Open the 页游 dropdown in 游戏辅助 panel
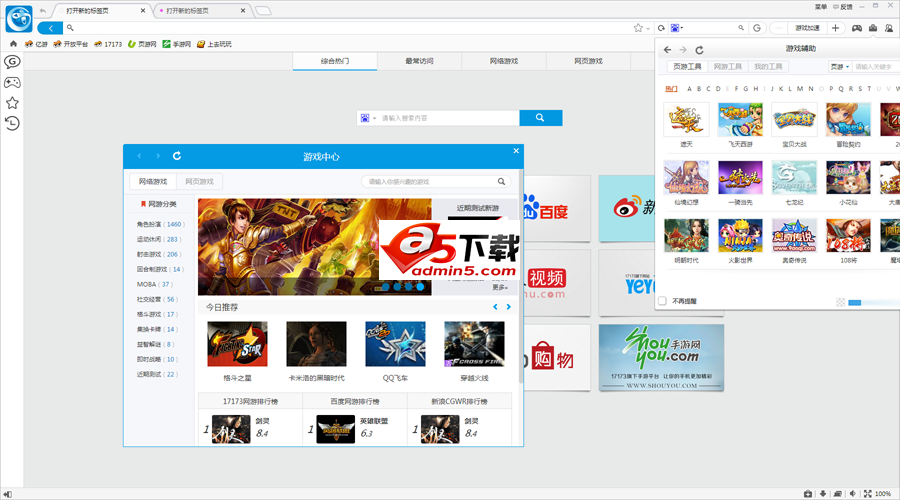The width and height of the screenshot is (900, 500). (x=840, y=67)
